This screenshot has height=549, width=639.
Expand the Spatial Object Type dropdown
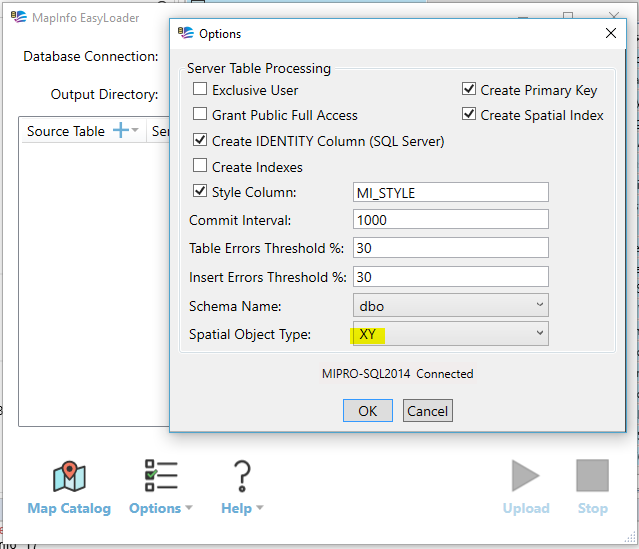(x=450, y=334)
